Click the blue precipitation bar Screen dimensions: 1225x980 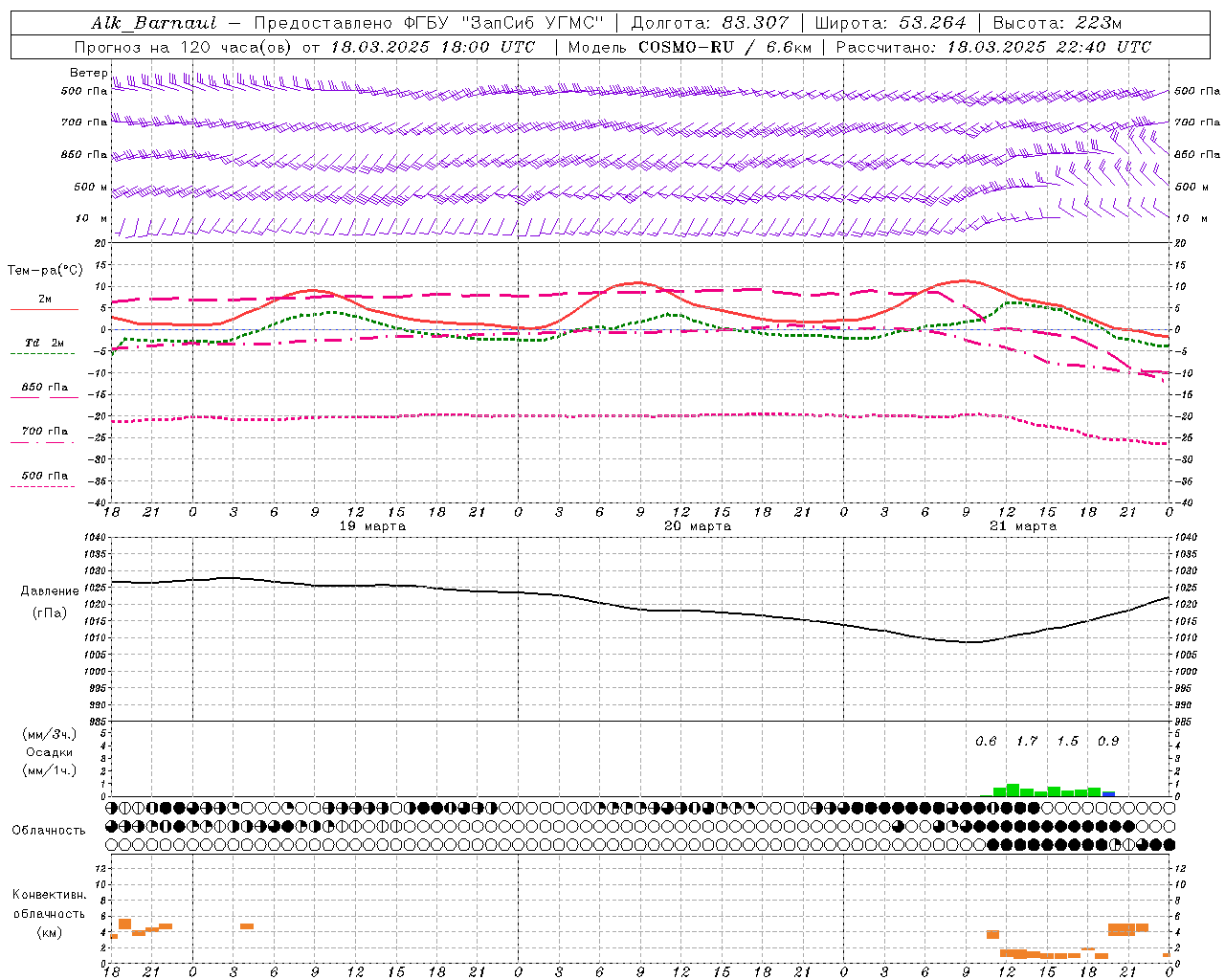pos(1108,793)
